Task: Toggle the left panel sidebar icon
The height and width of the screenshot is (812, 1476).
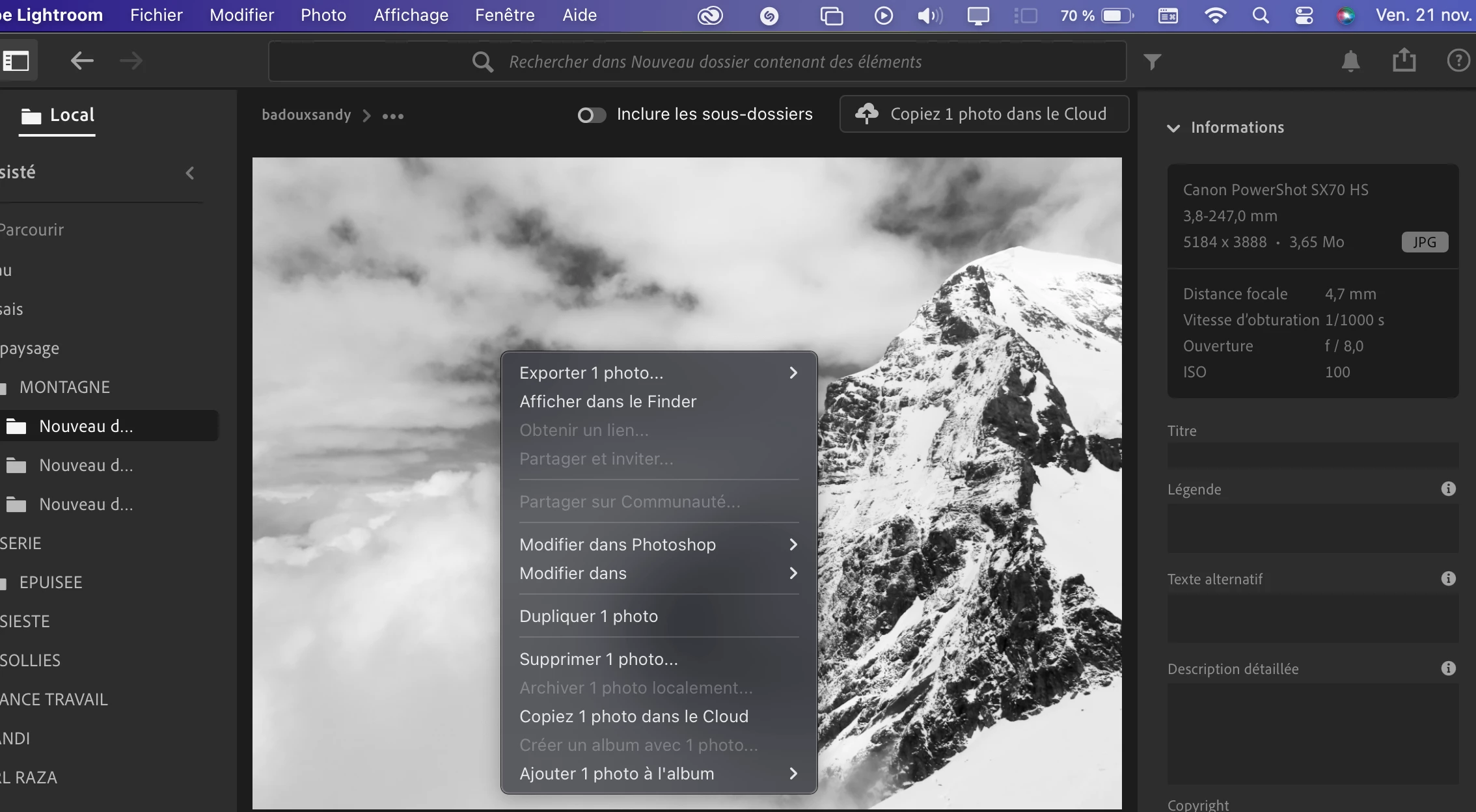Action: (x=16, y=61)
